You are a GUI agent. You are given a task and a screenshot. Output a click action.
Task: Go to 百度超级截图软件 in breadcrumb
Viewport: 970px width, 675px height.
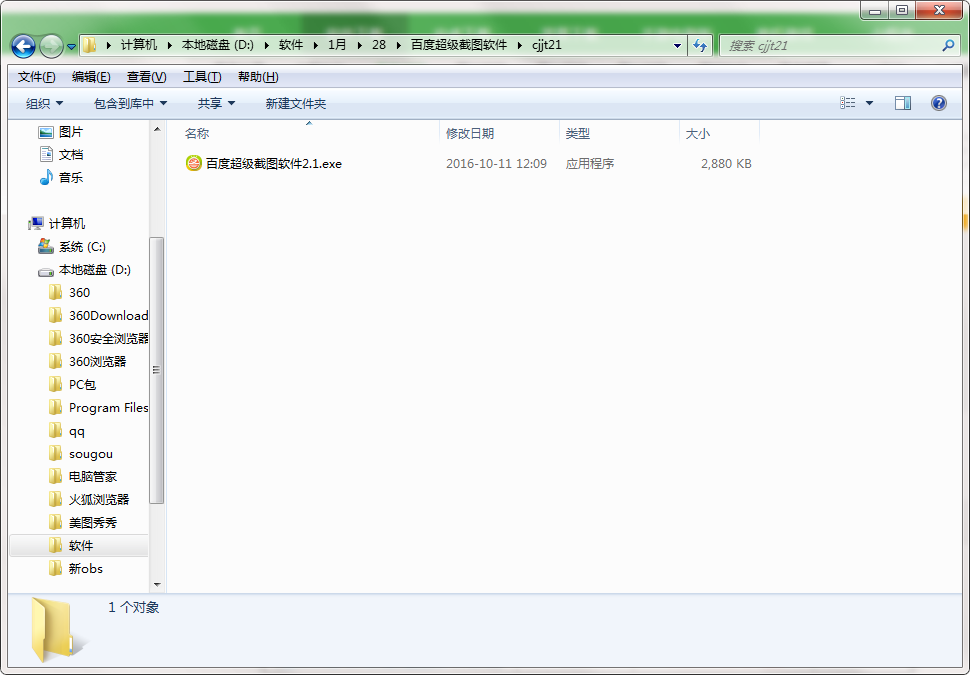pos(459,45)
